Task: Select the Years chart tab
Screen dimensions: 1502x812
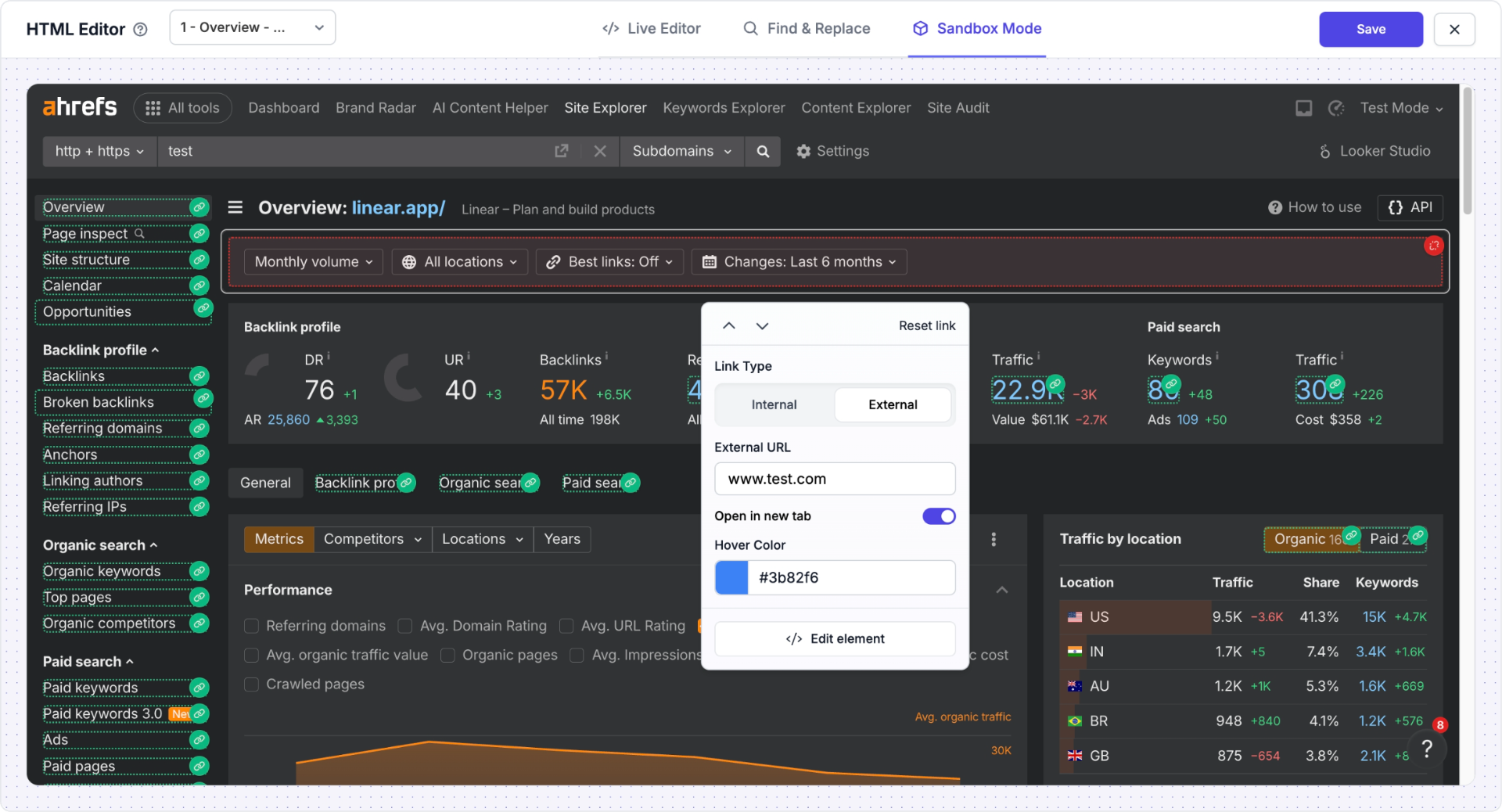Action: [562, 539]
